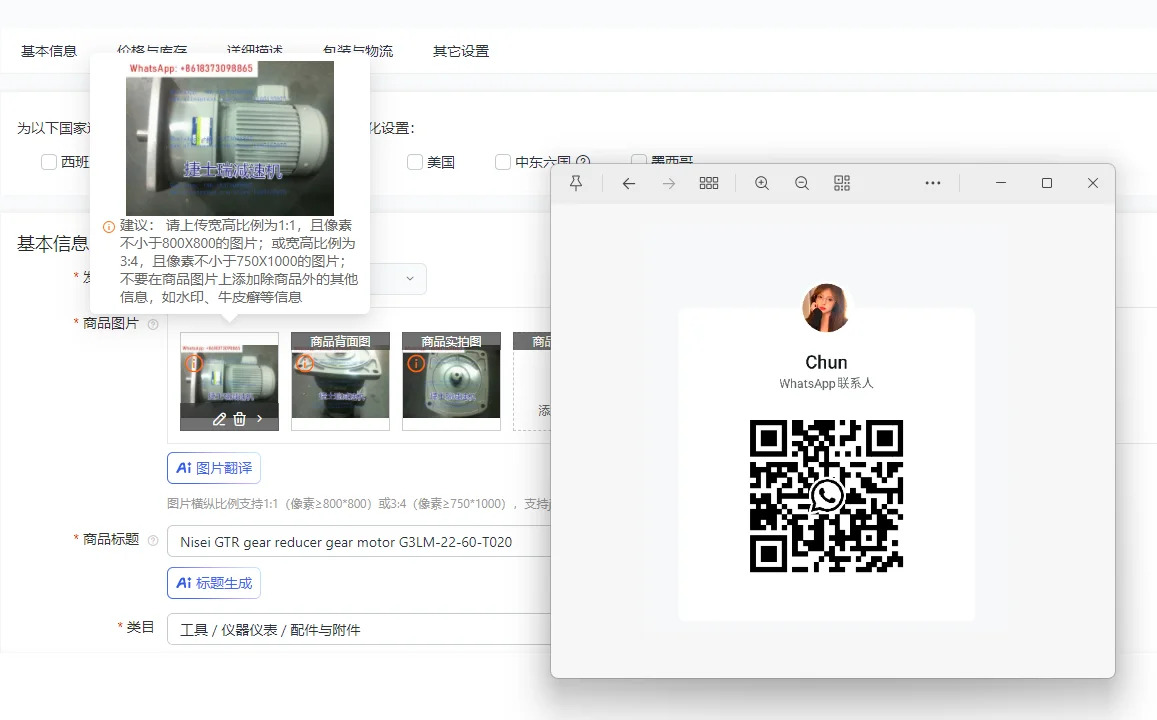The image size is (1157, 720).
Task: Pin the image viewer window on top
Action: [x=576, y=183]
